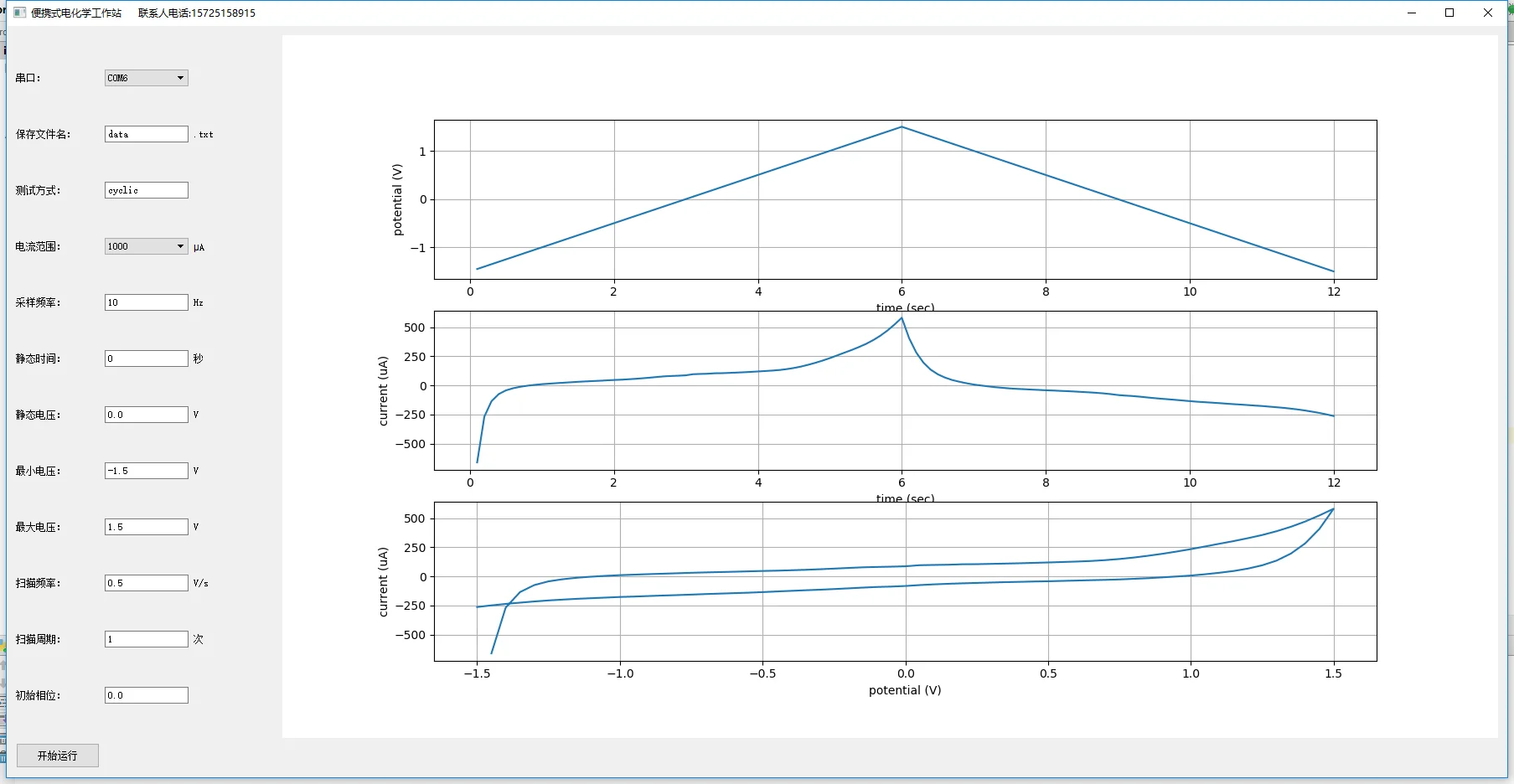
Task: Click the 联系人电话 phone number in title bar
Action: click(197, 13)
